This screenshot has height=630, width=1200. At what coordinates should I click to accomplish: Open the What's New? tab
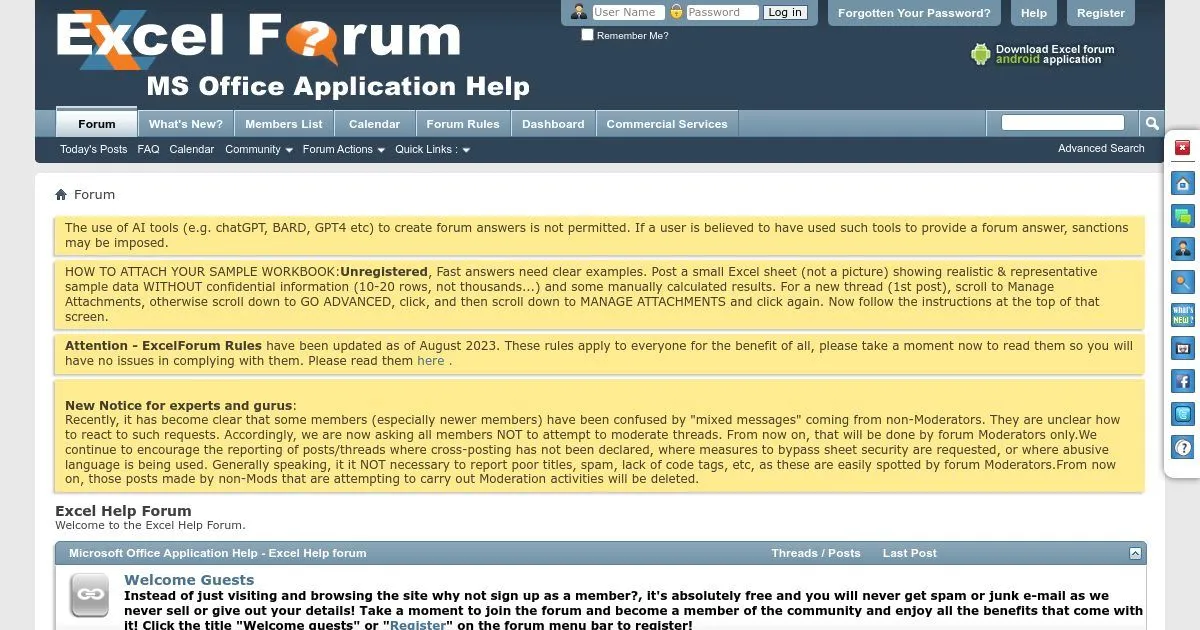coord(186,123)
